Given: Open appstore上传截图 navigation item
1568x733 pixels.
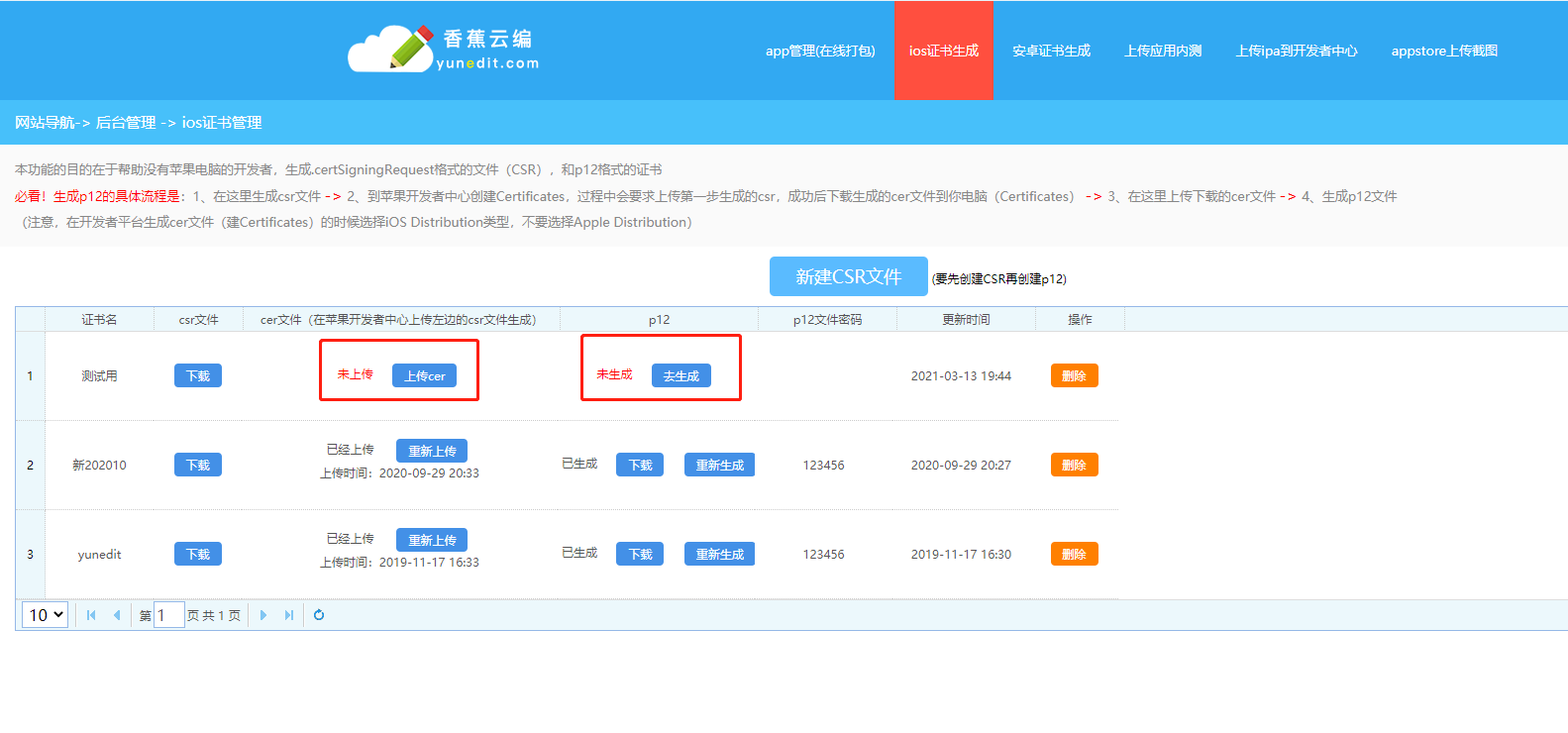Looking at the screenshot, I should click(x=1444, y=51).
